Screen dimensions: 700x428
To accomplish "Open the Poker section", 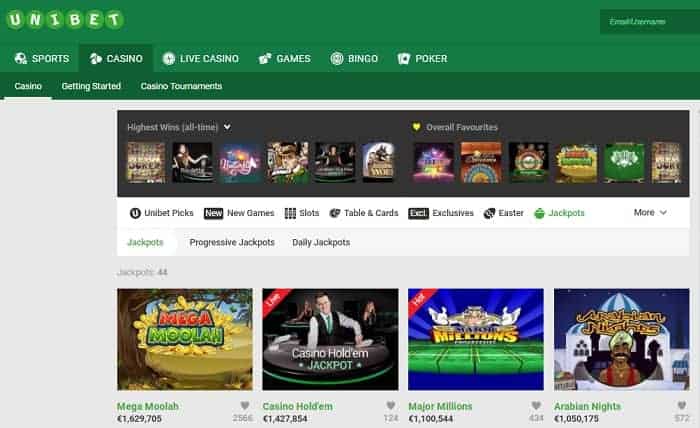I will [422, 58].
